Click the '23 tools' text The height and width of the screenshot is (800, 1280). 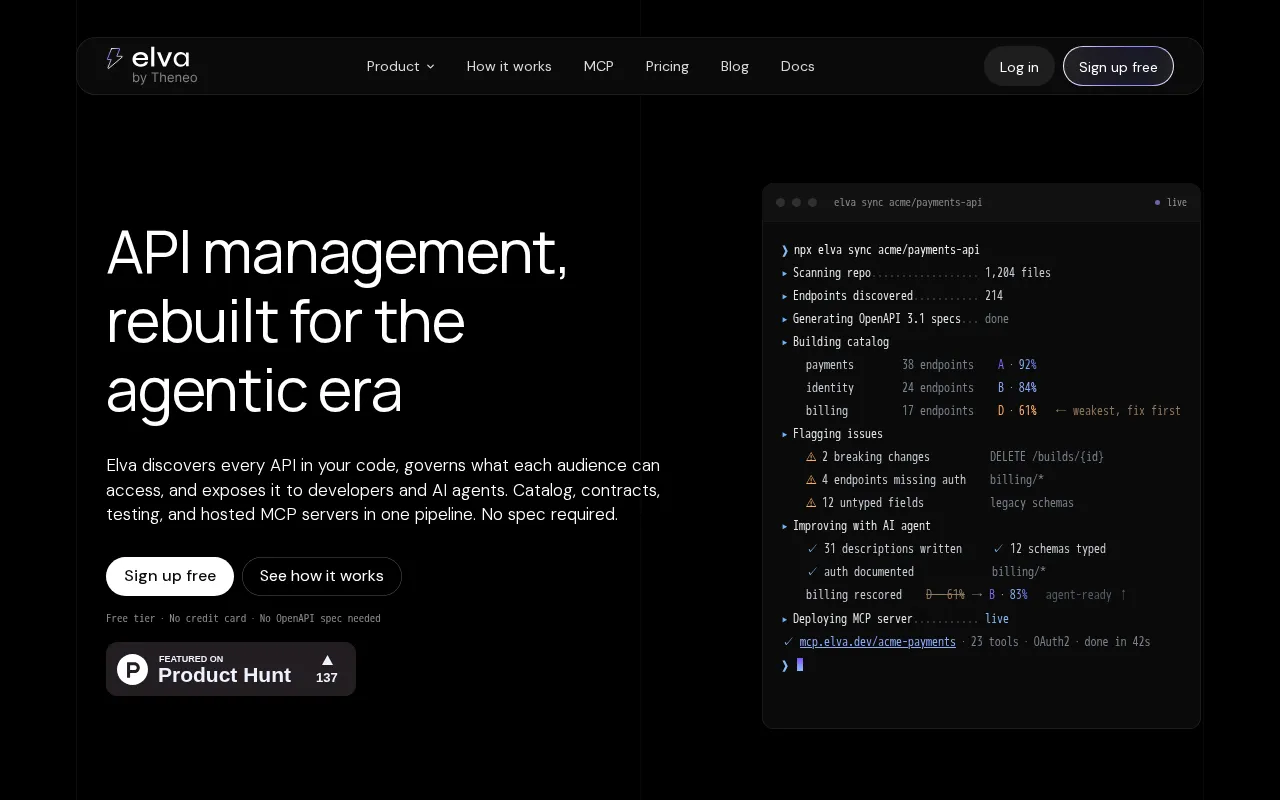[x=995, y=642]
